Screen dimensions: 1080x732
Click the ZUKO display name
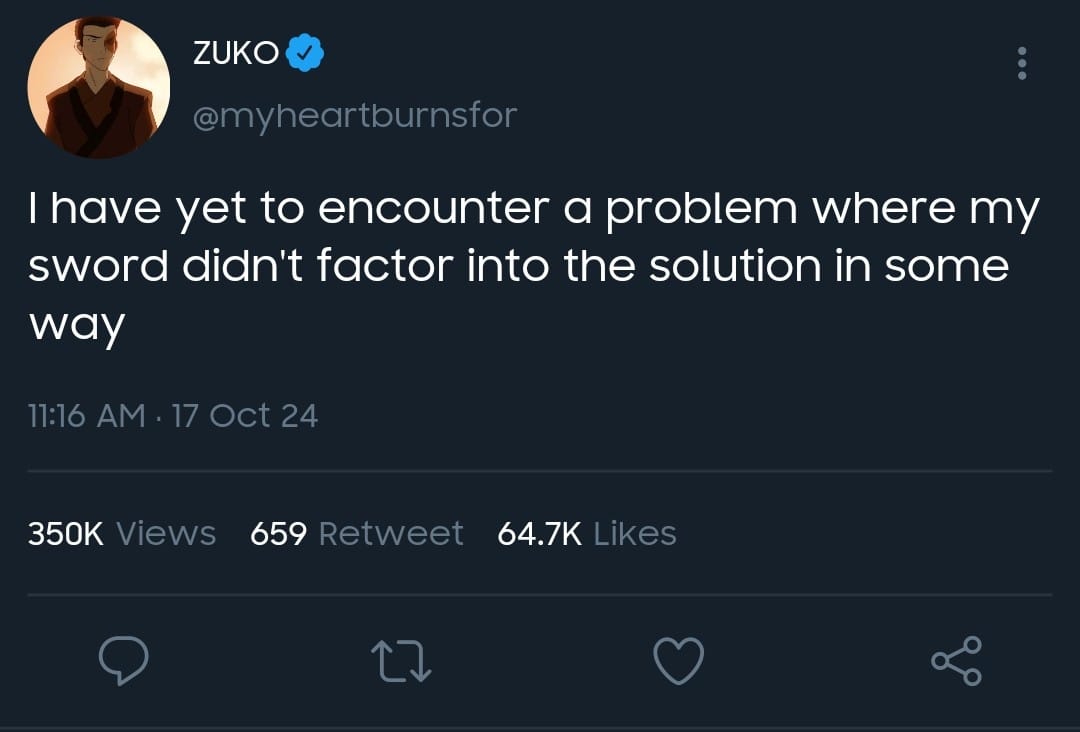(x=235, y=54)
